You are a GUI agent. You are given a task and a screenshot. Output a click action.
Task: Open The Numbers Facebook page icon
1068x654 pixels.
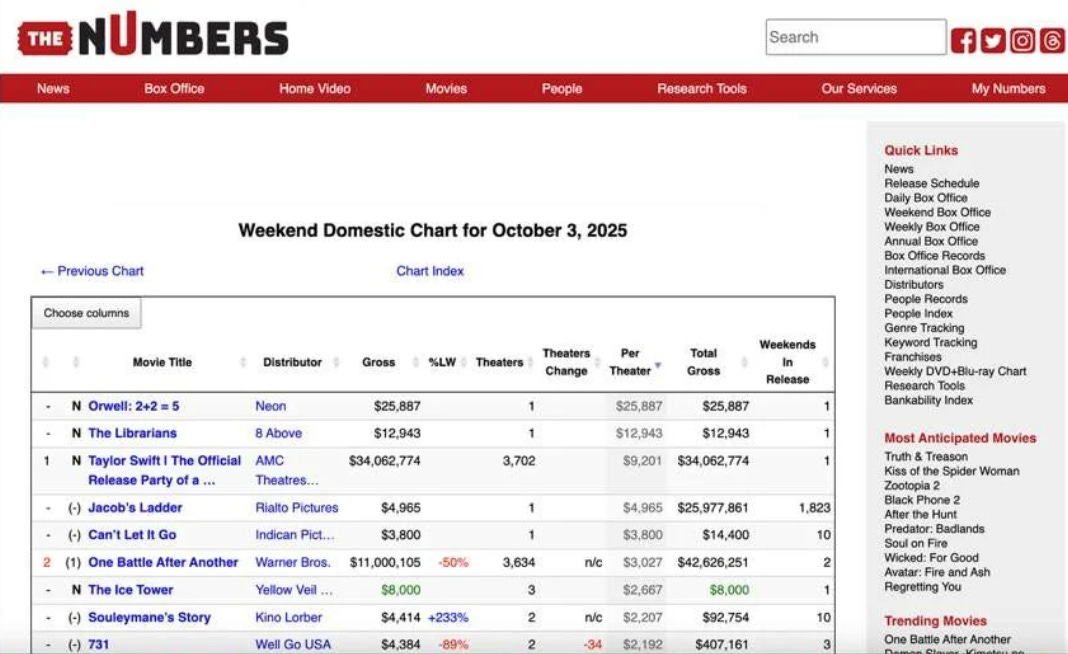tap(963, 41)
